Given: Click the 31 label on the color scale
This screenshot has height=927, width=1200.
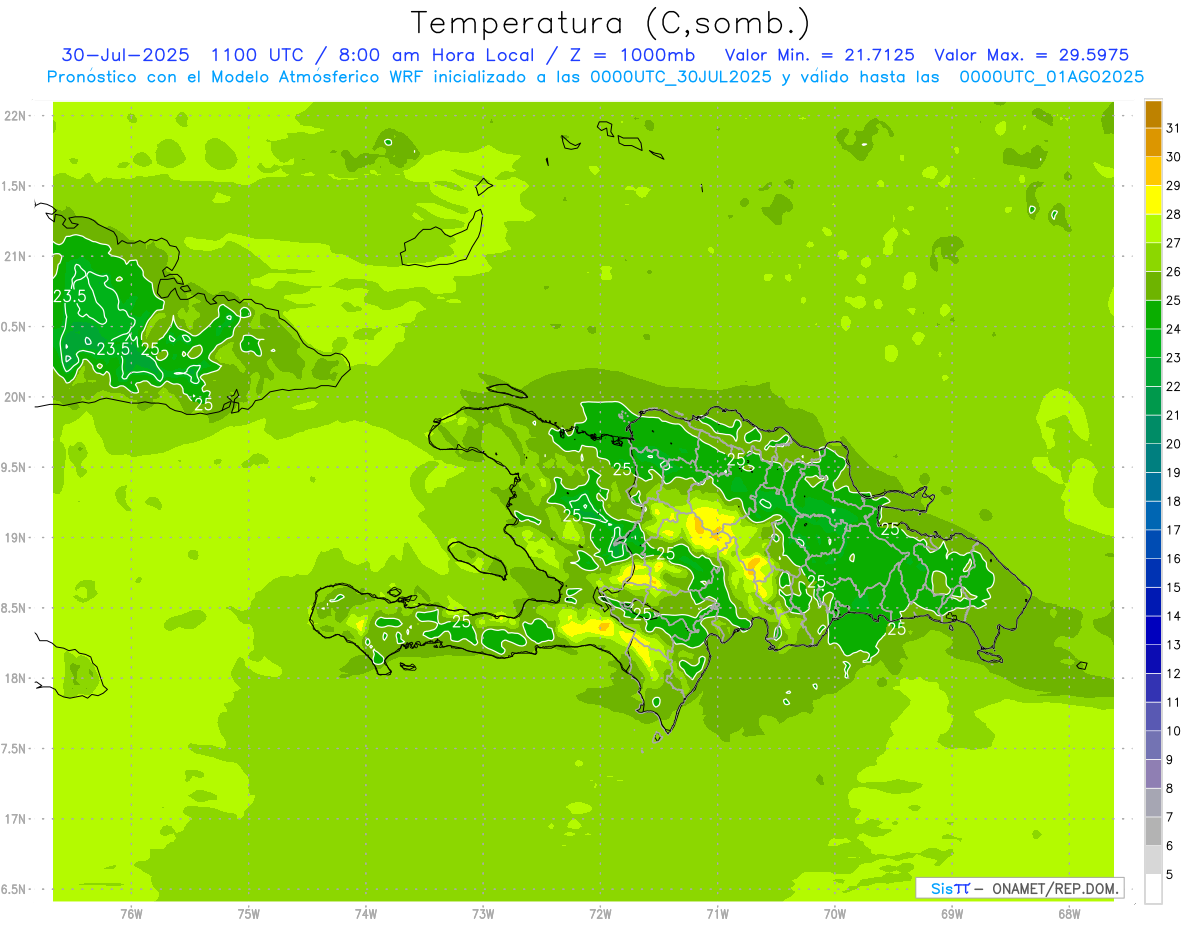Looking at the screenshot, I should click(x=1173, y=128).
